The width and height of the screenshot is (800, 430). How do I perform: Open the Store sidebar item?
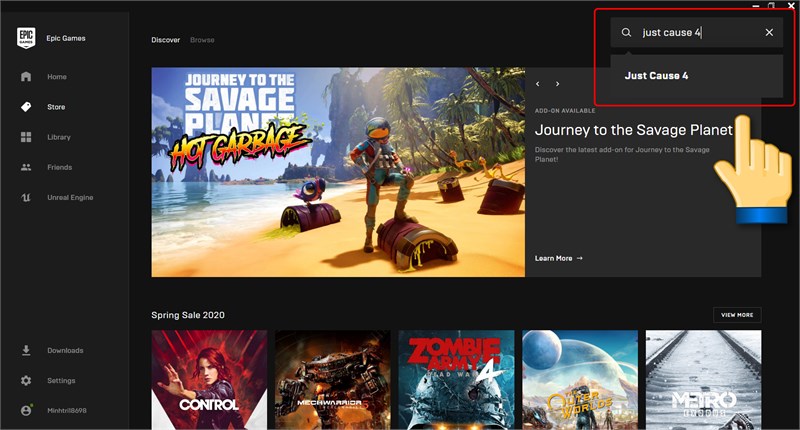point(56,107)
